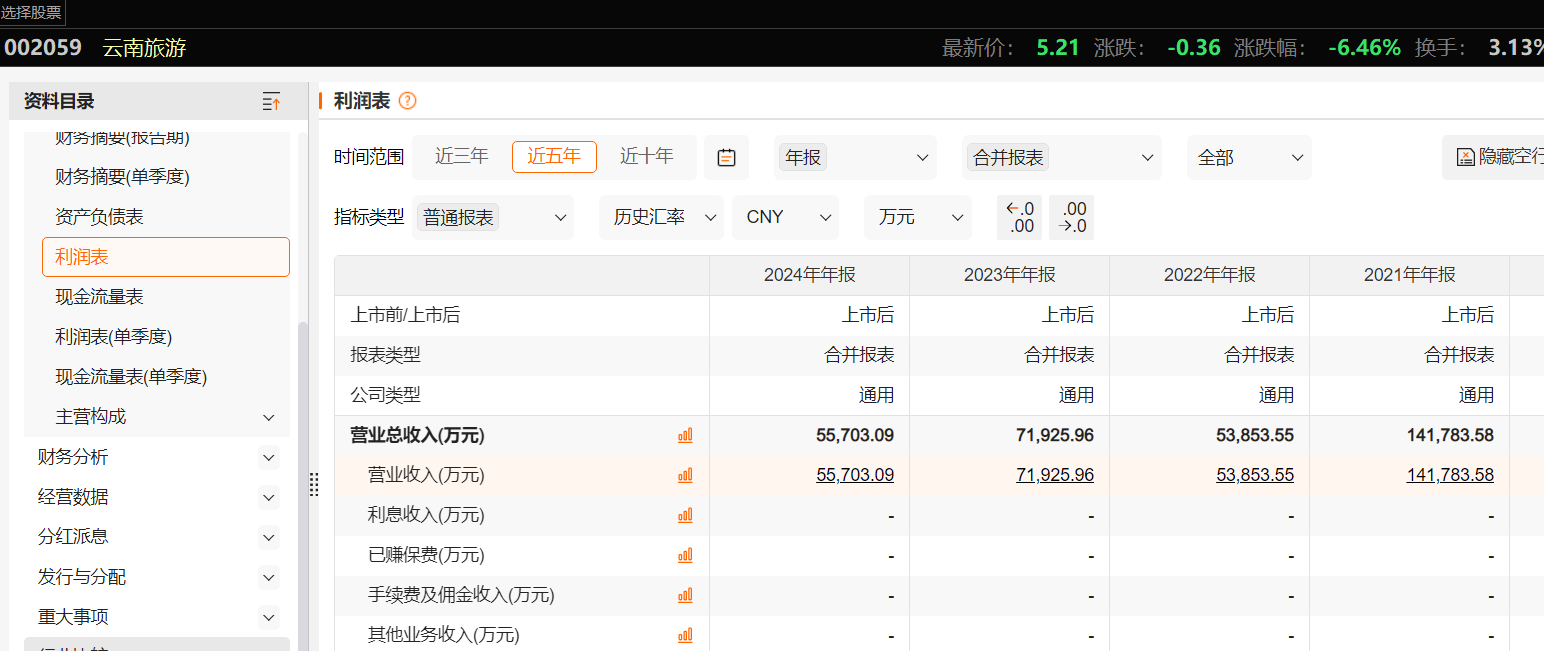Click the change percentage -6.46%

[1364, 47]
